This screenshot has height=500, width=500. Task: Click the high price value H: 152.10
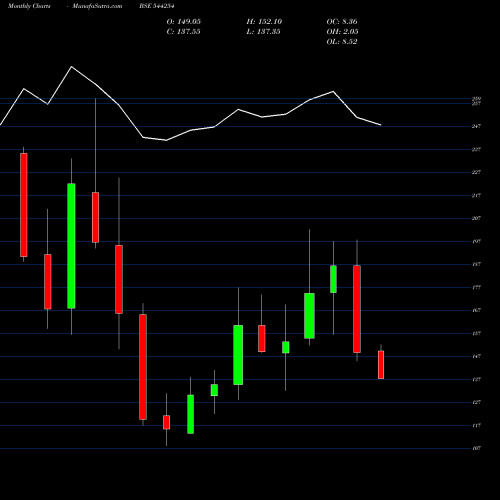[264, 22]
